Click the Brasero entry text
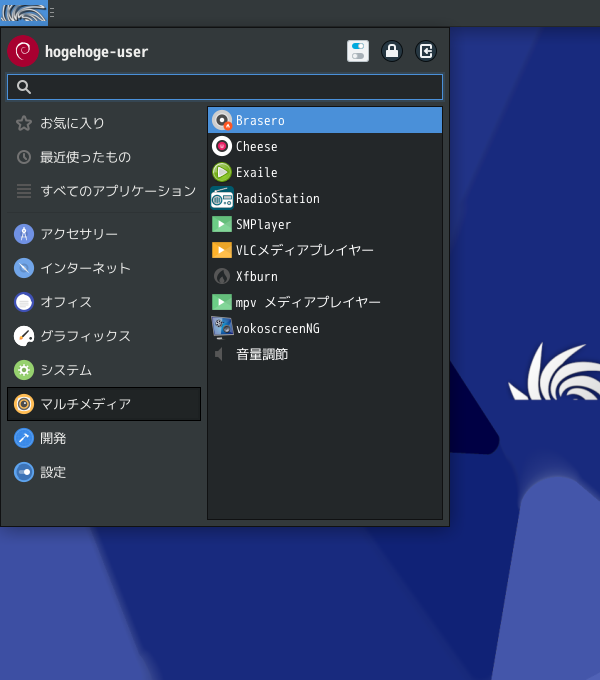600x680 pixels. pyautogui.click(x=260, y=121)
